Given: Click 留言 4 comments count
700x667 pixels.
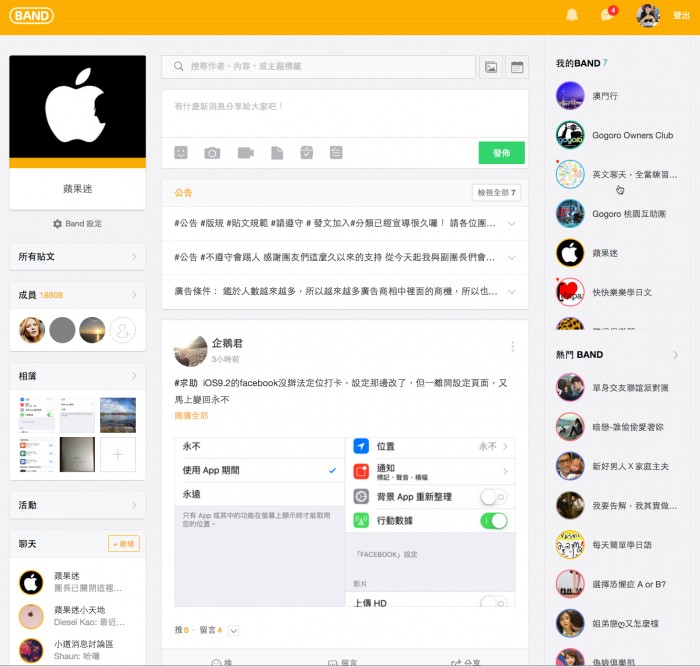Looking at the screenshot, I should tap(210, 630).
